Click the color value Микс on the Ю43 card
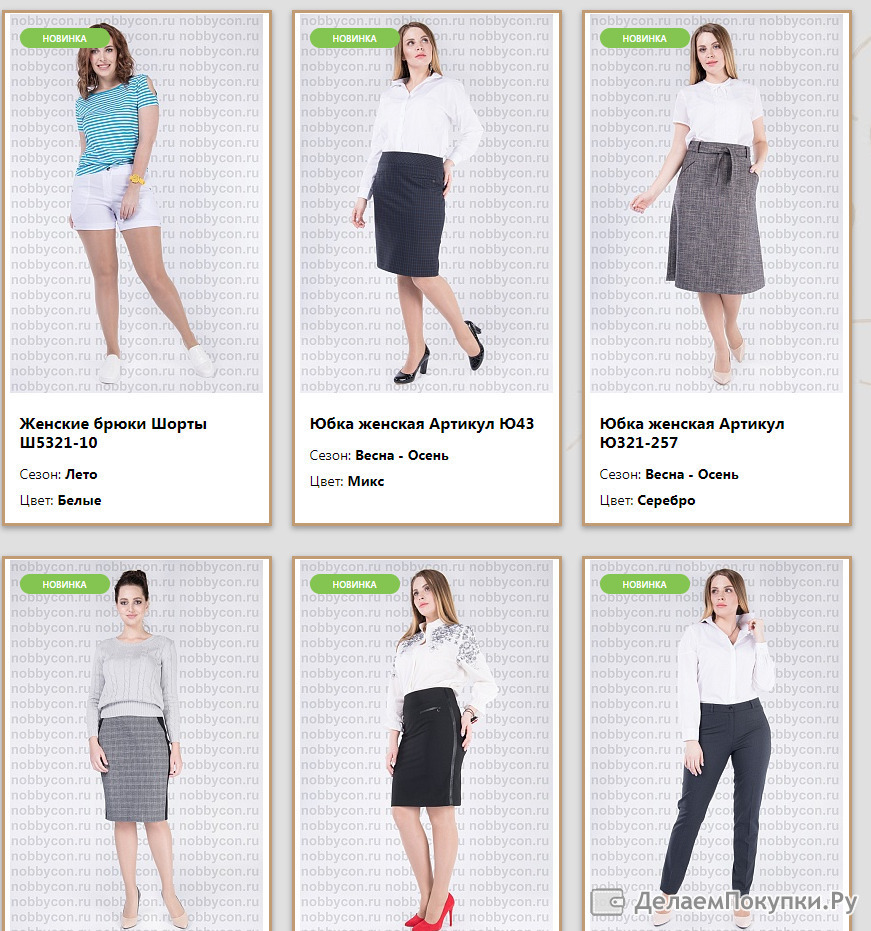This screenshot has width=871, height=931. [366, 482]
